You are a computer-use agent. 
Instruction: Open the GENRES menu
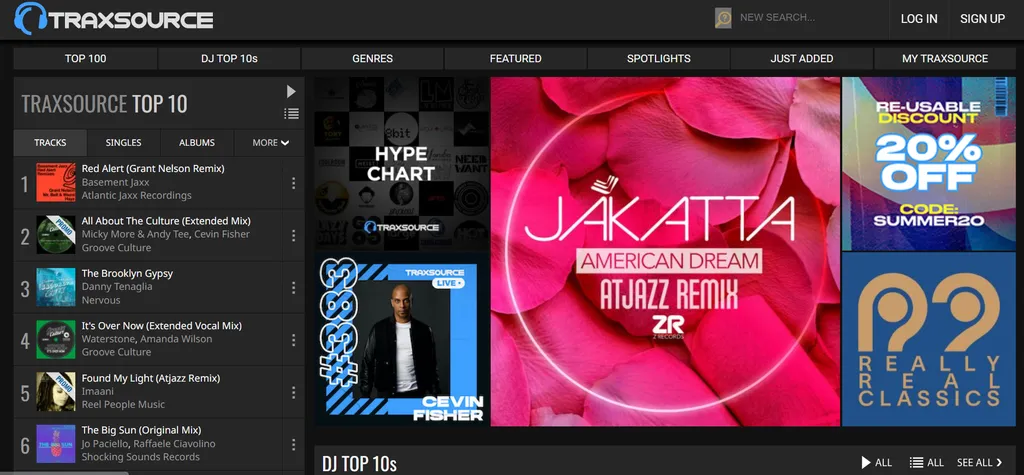(372, 58)
